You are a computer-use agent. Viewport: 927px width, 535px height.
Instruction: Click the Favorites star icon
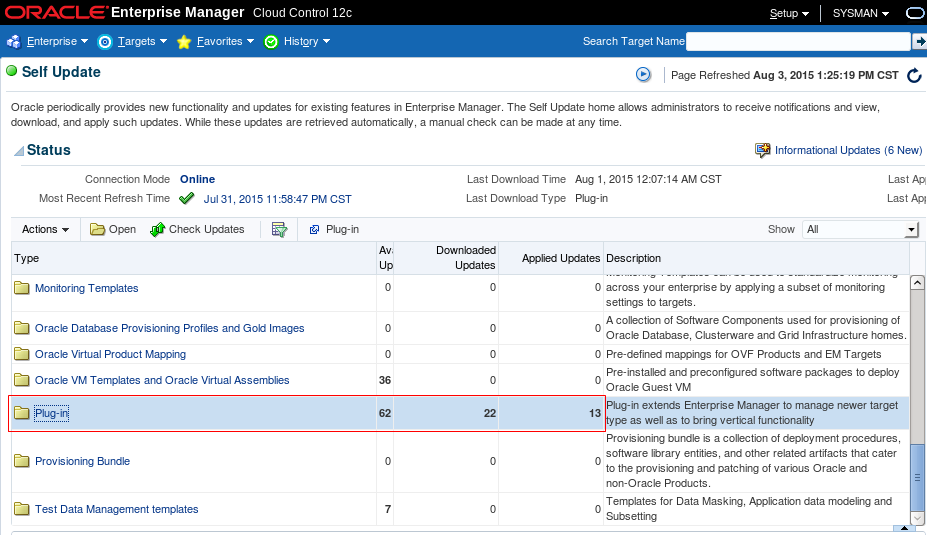184,41
